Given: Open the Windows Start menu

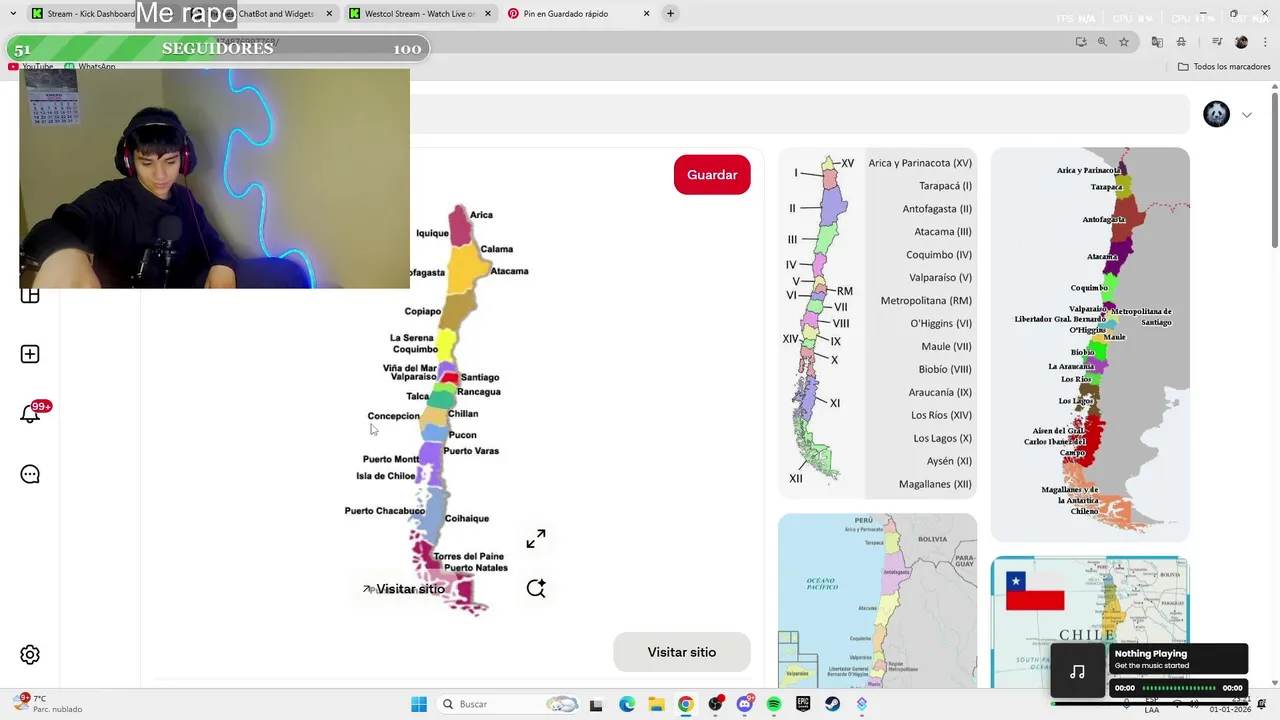Looking at the screenshot, I should [x=419, y=704].
